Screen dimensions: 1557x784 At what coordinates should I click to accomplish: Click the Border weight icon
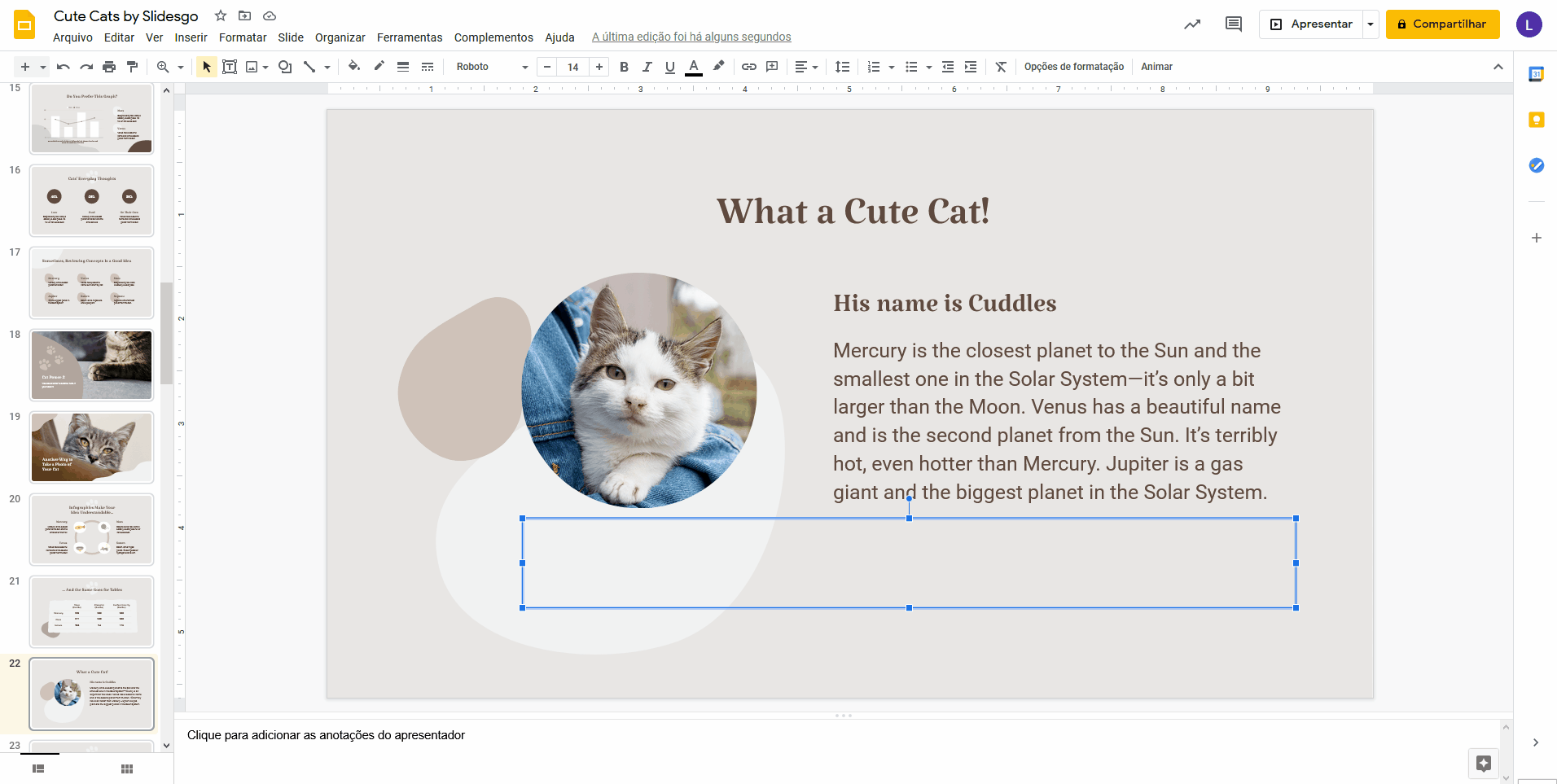pyautogui.click(x=403, y=67)
